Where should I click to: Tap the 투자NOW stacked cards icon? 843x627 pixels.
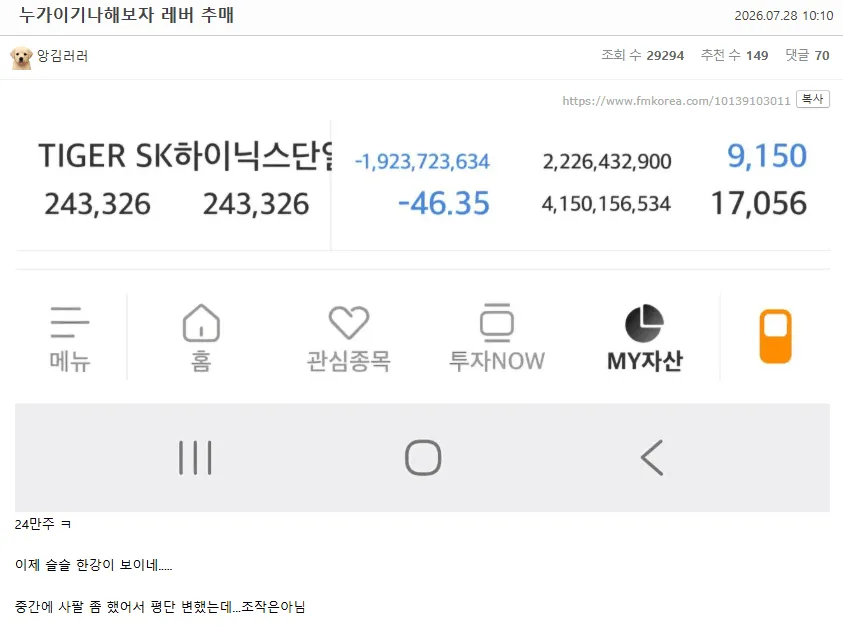tap(497, 323)
